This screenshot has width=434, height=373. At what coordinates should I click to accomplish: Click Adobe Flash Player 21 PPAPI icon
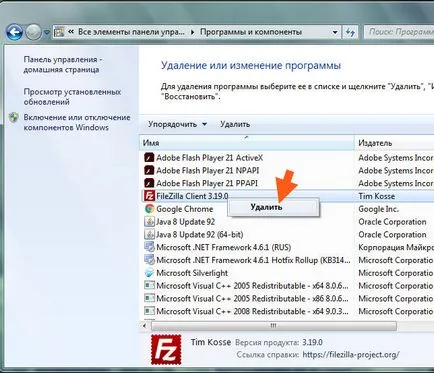(149, 183)
